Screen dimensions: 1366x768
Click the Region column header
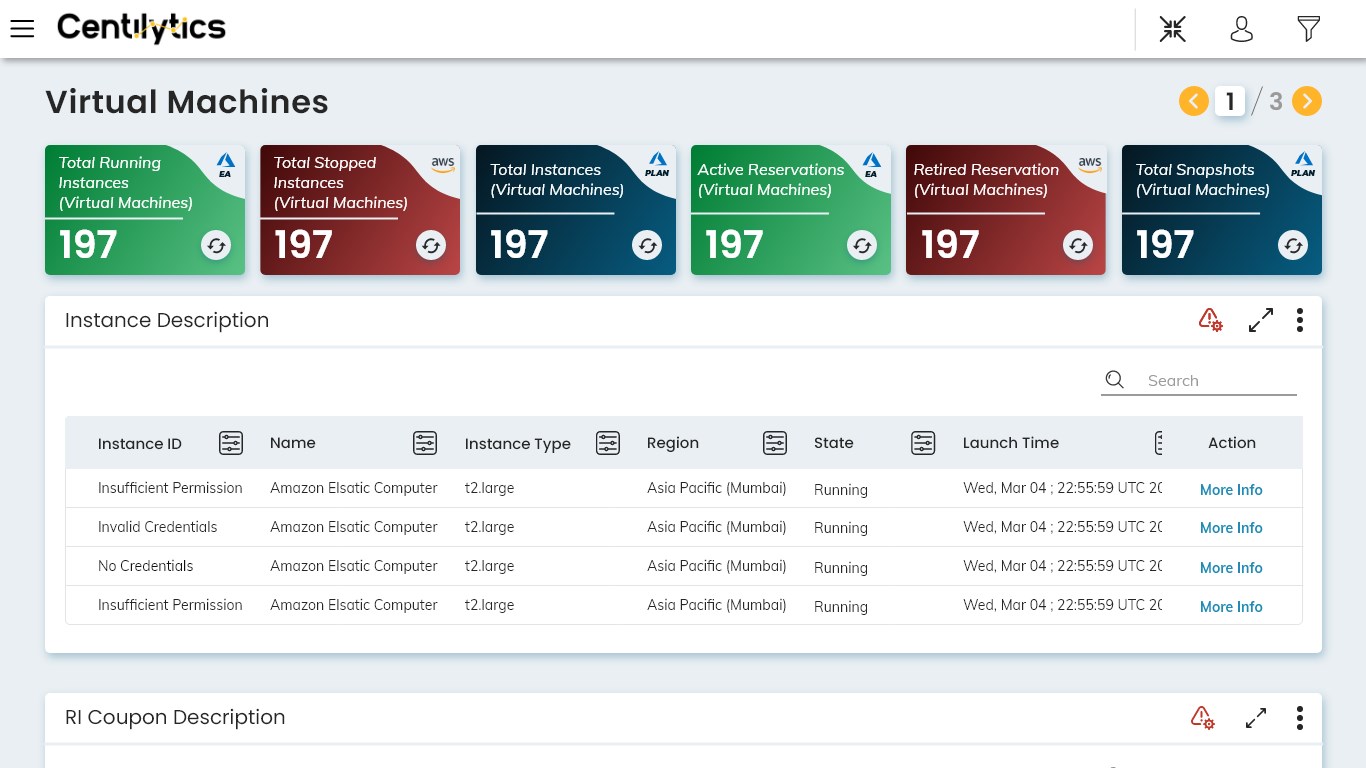(x=673, y=443)
